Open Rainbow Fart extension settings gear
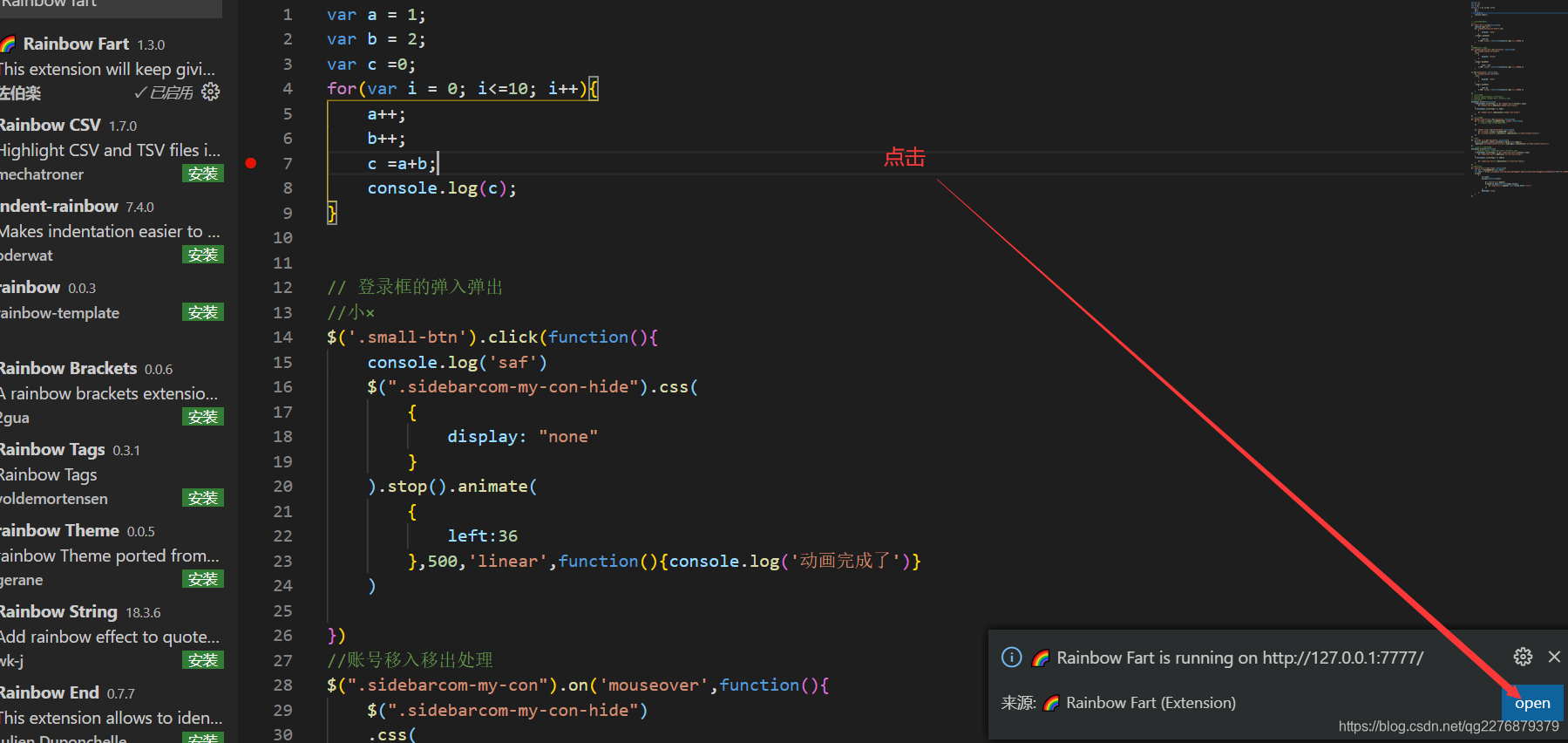This screenshot has width=1568, height=743. (211, 92)
